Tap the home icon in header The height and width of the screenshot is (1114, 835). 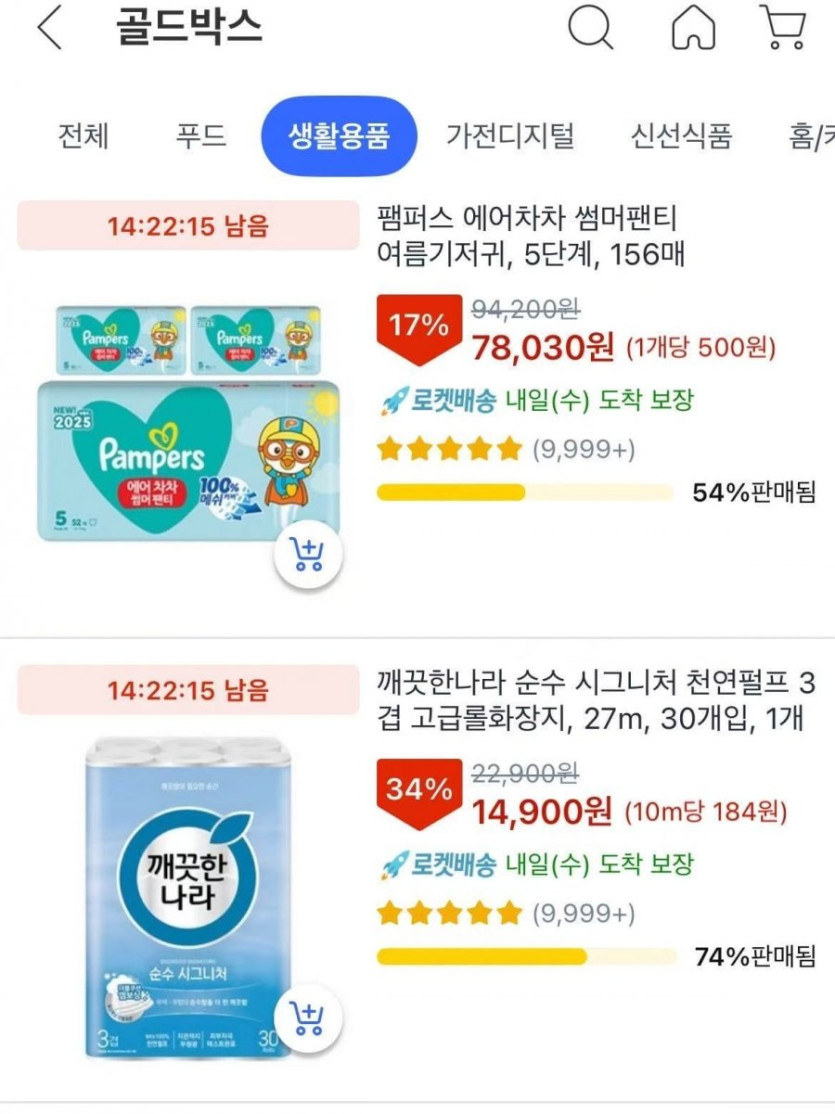click(693, 28)
